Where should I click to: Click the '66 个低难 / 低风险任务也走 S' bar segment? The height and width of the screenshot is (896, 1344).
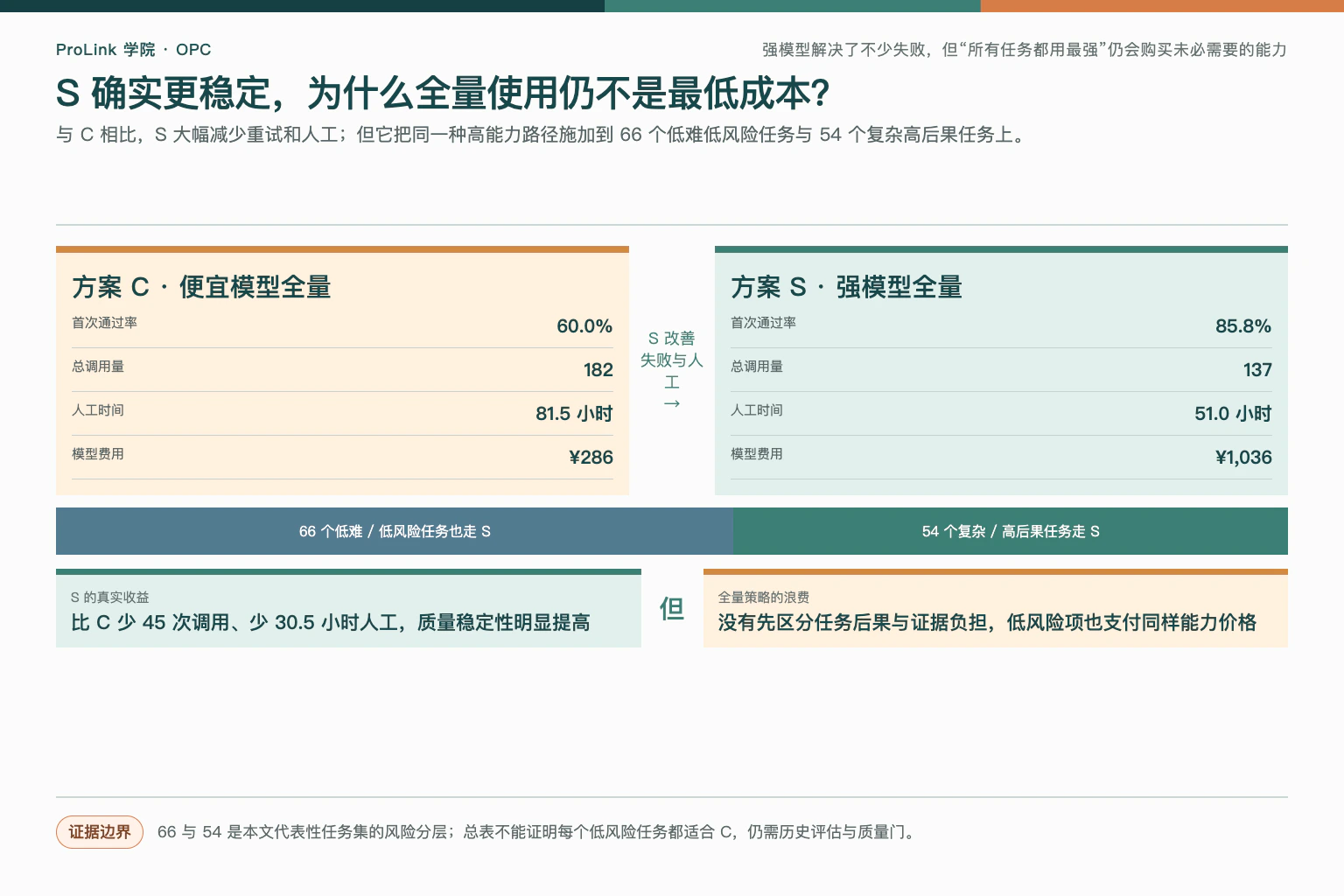click(395, 531)
